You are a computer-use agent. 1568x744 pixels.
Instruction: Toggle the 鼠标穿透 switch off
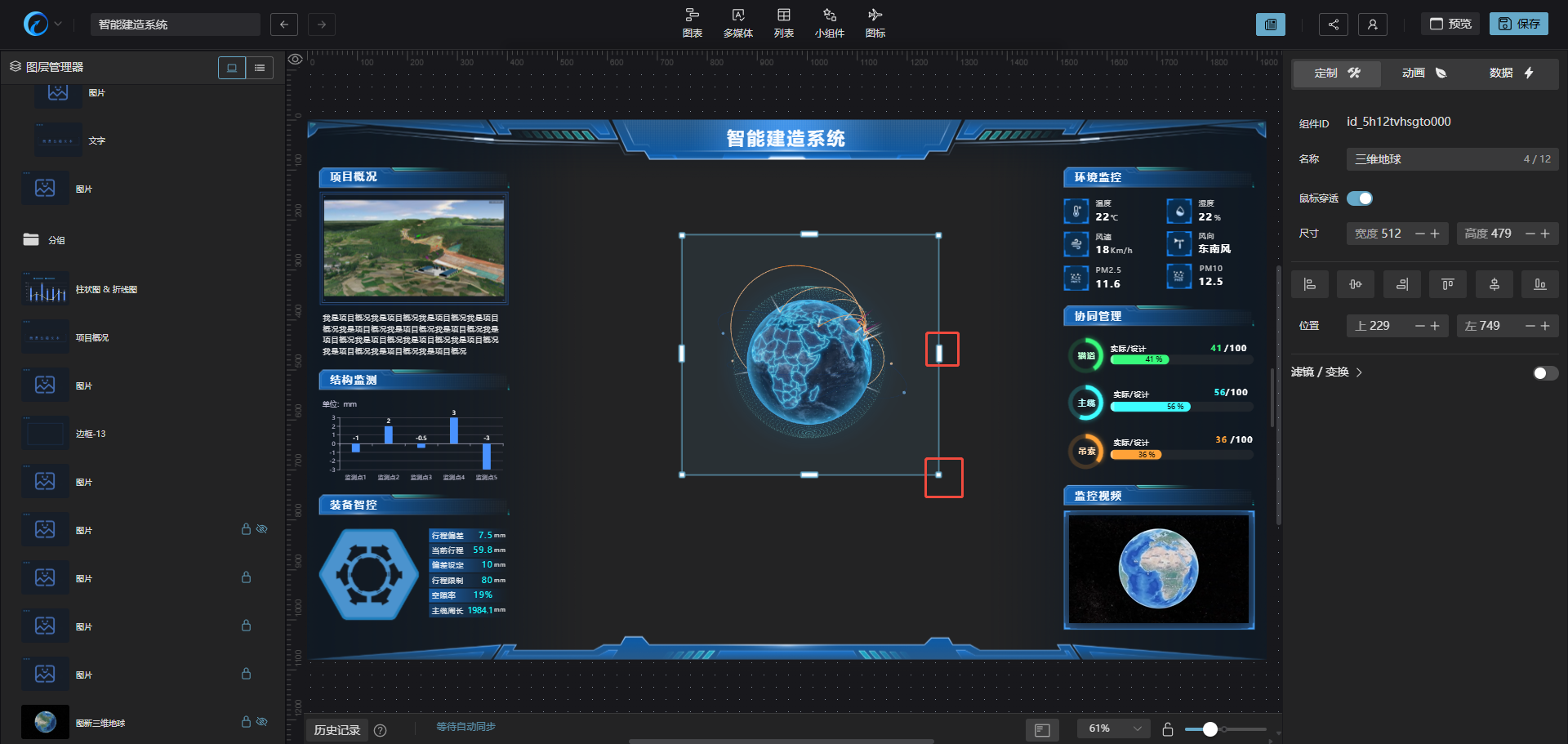click(x=1360, y=198)
